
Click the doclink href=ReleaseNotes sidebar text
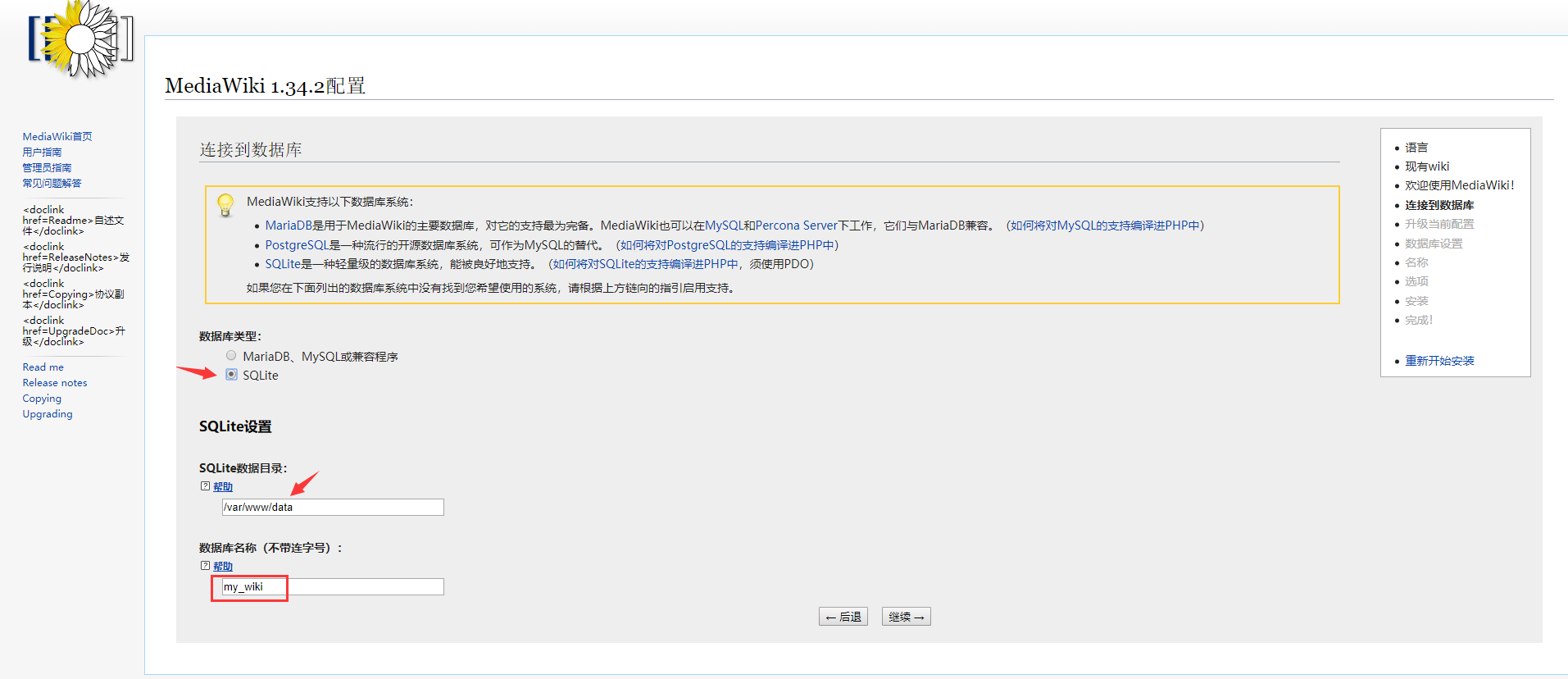click(76, 257)
